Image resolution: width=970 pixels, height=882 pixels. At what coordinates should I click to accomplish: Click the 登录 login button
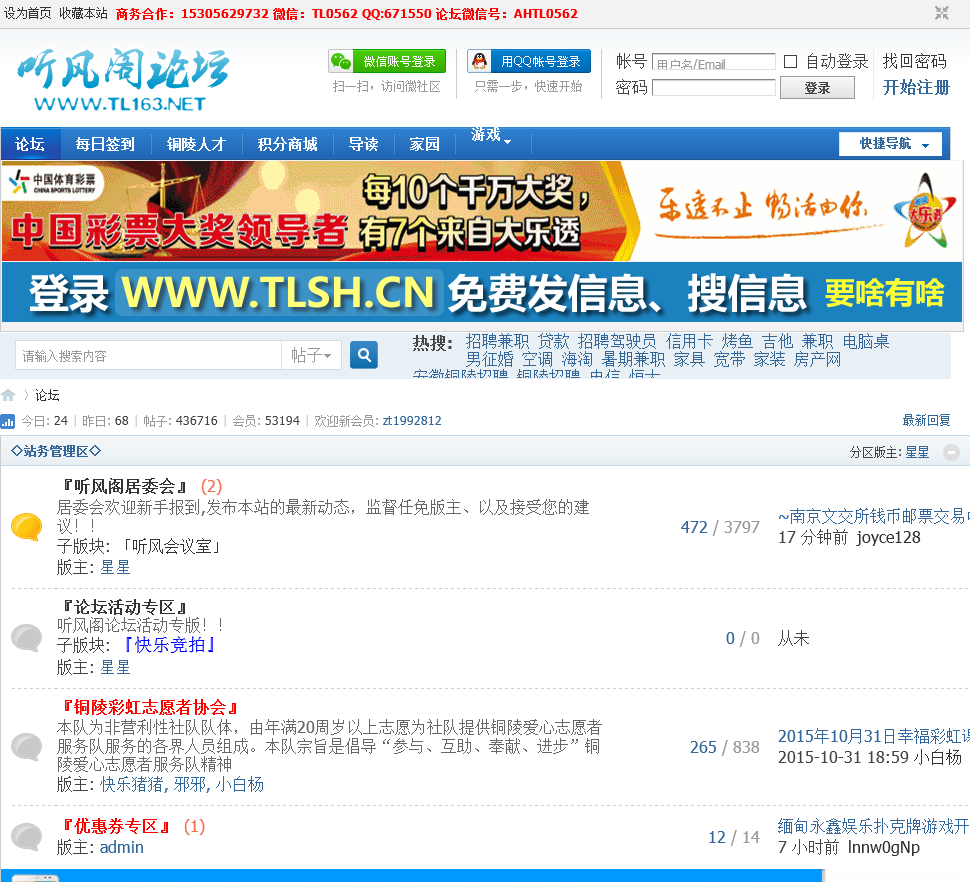(817, 88)
